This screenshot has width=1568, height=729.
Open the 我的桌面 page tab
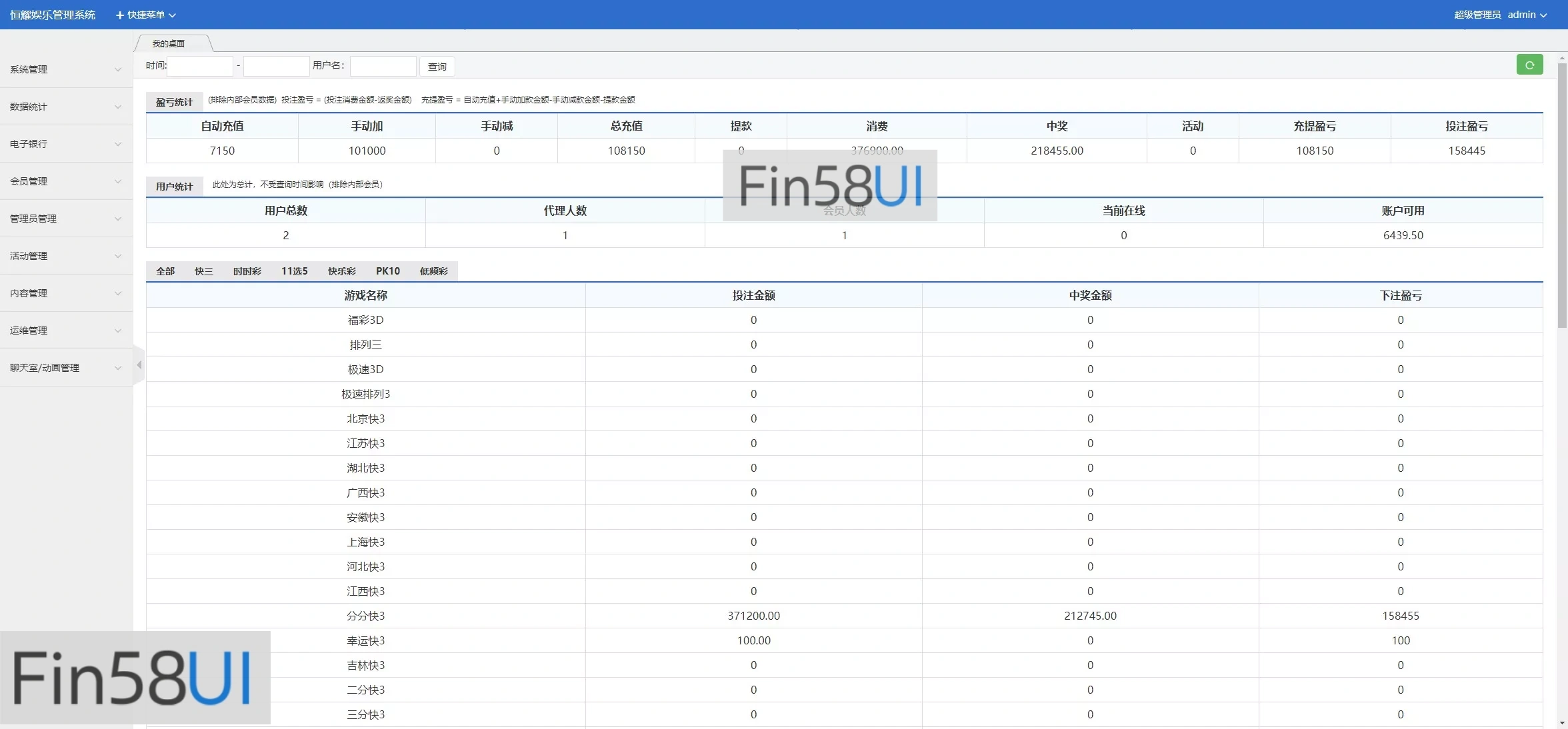pyautogui.click(x=169, y=43)
